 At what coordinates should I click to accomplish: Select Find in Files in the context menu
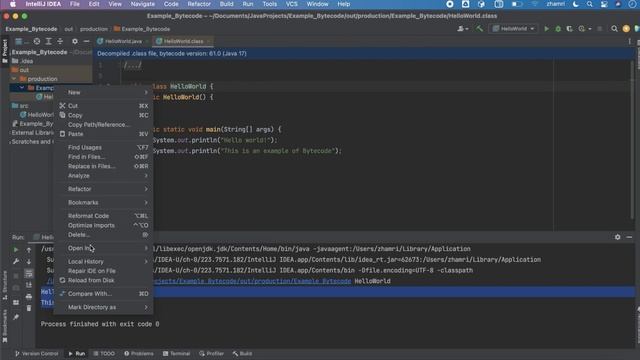coord(104,157)
